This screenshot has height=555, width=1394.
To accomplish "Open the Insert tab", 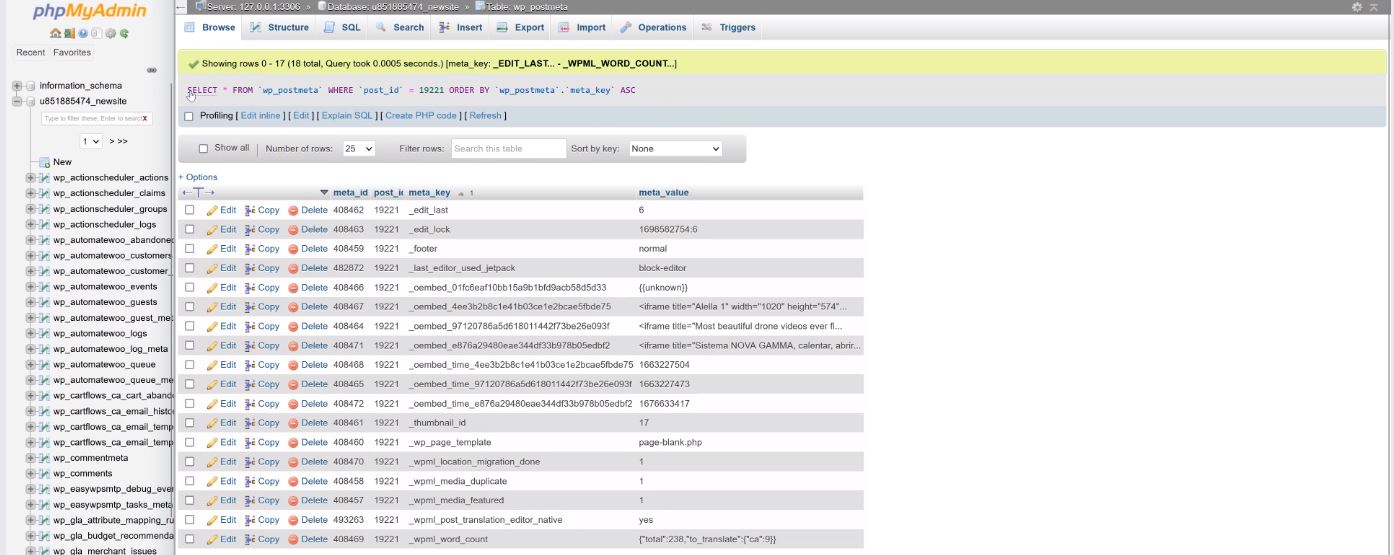I will click(x=461, y=27).
